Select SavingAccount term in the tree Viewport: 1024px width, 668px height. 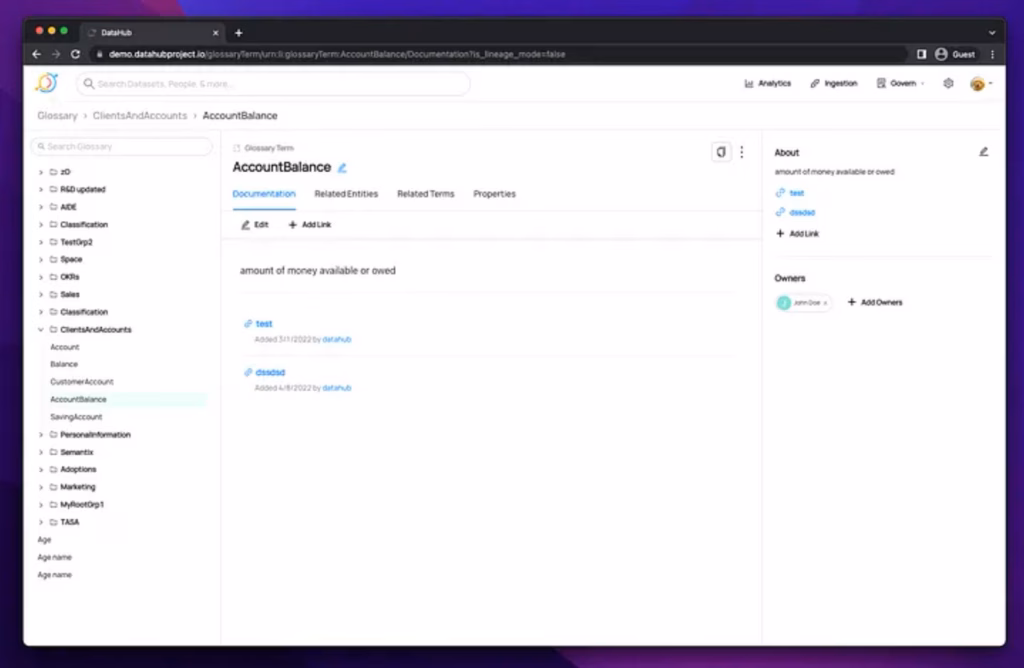click(x=76, y=417)
